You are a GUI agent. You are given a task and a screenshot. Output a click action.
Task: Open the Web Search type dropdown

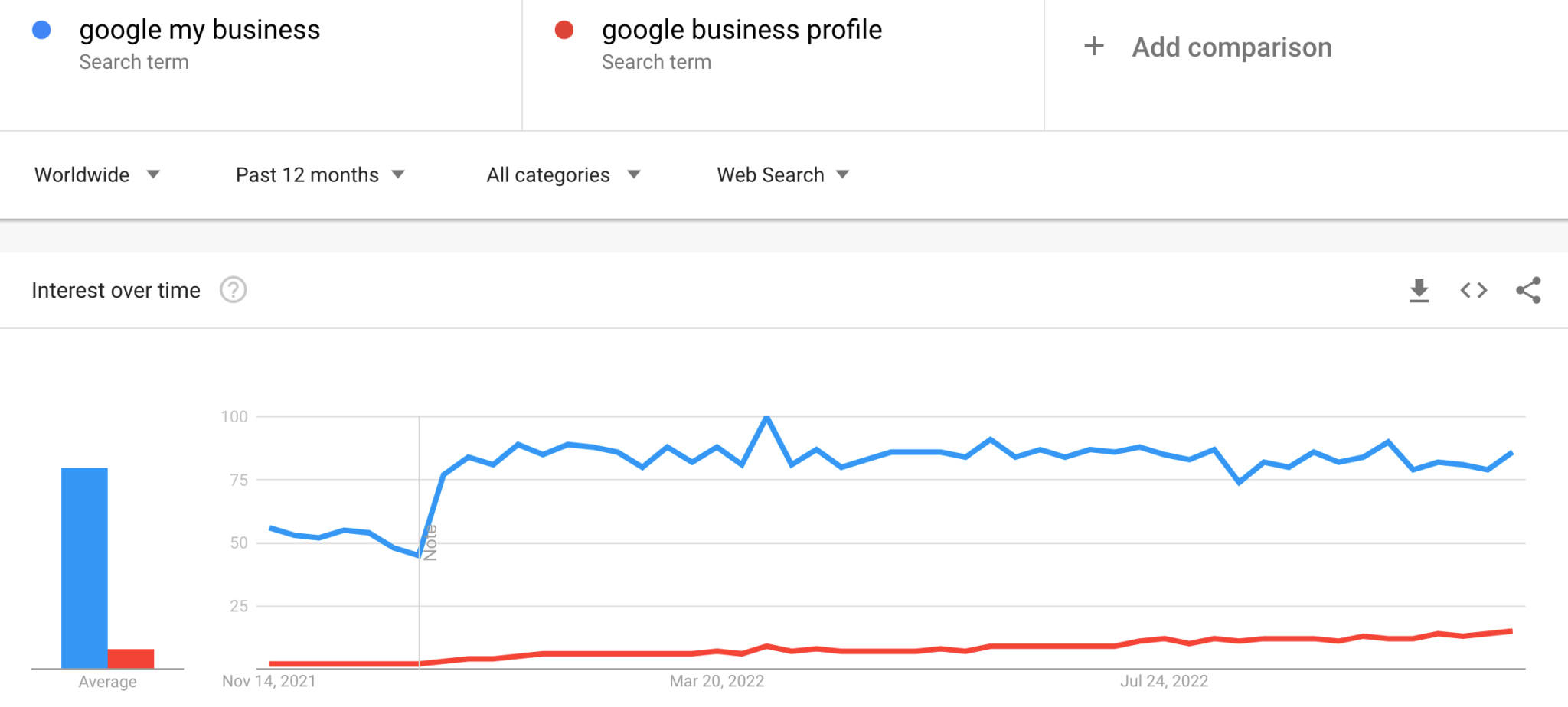781,174
